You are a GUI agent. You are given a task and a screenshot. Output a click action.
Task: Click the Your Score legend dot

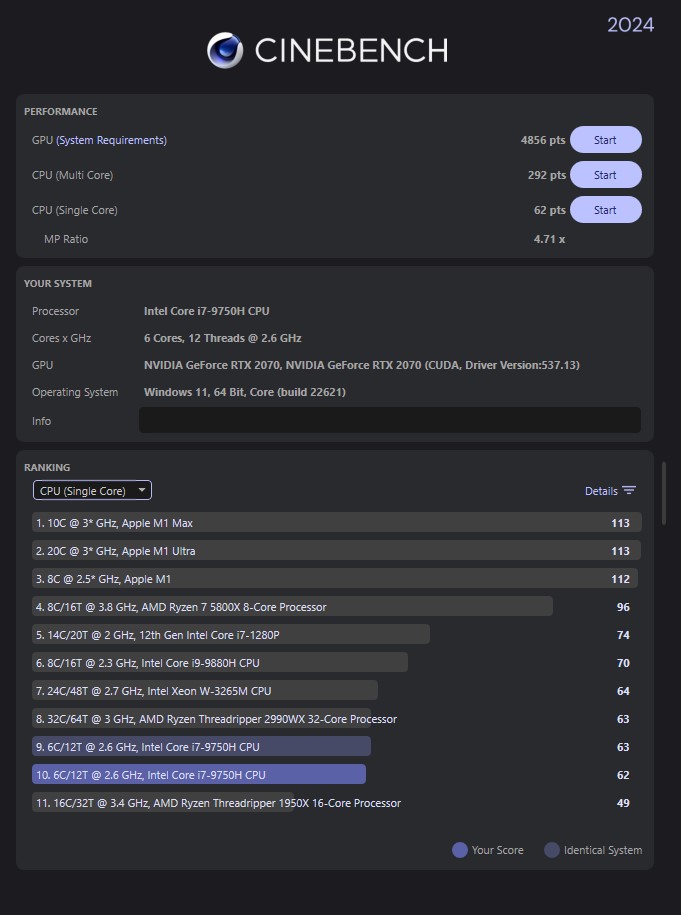point(460,850)
